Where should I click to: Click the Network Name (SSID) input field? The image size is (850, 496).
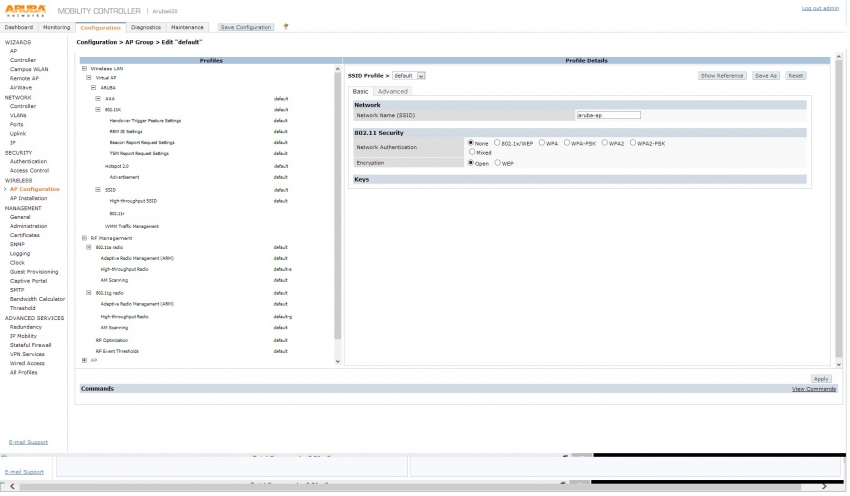tap(608, 115)
